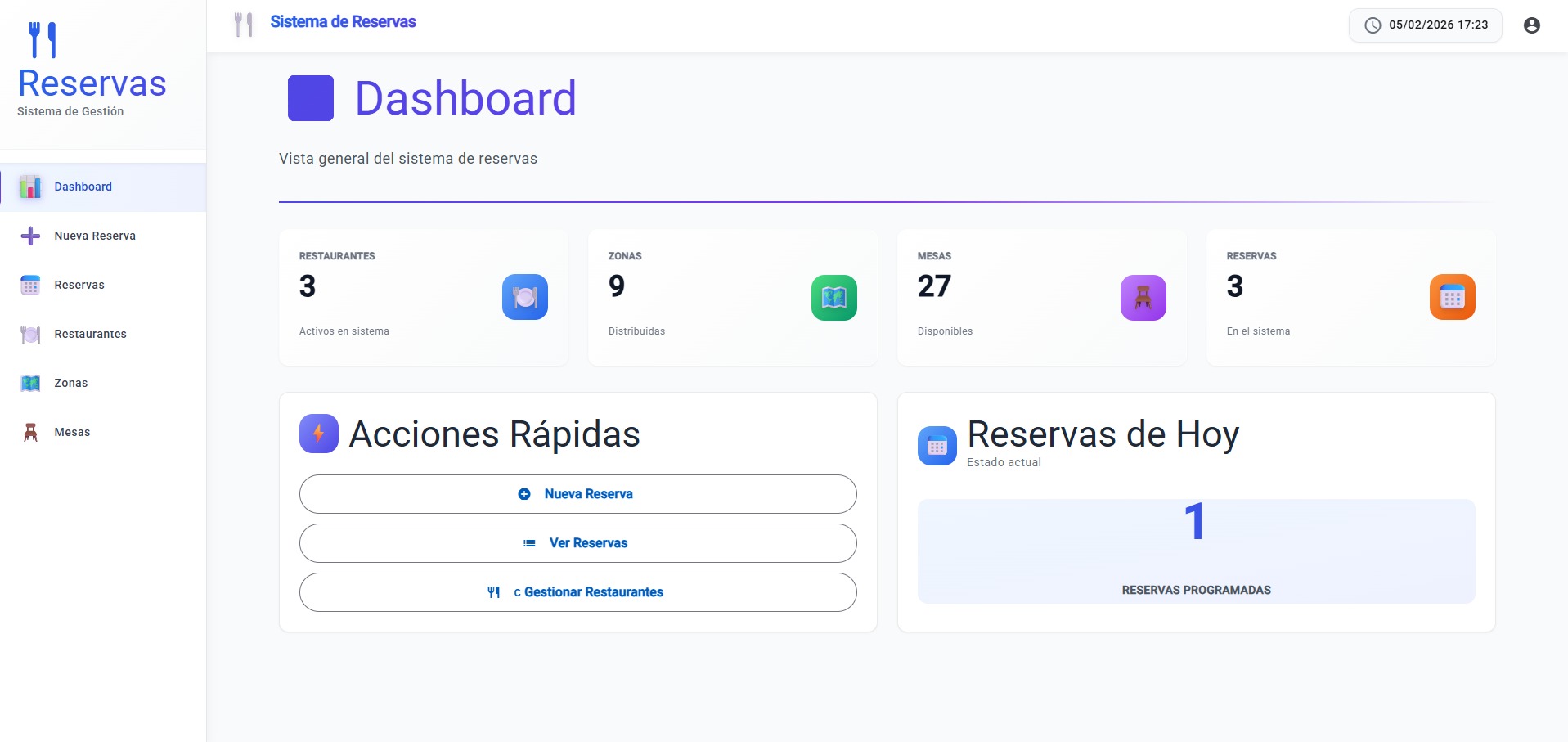Click the purple chair icon on Mesas card

pyautogui.click(x=1143, y=297)
